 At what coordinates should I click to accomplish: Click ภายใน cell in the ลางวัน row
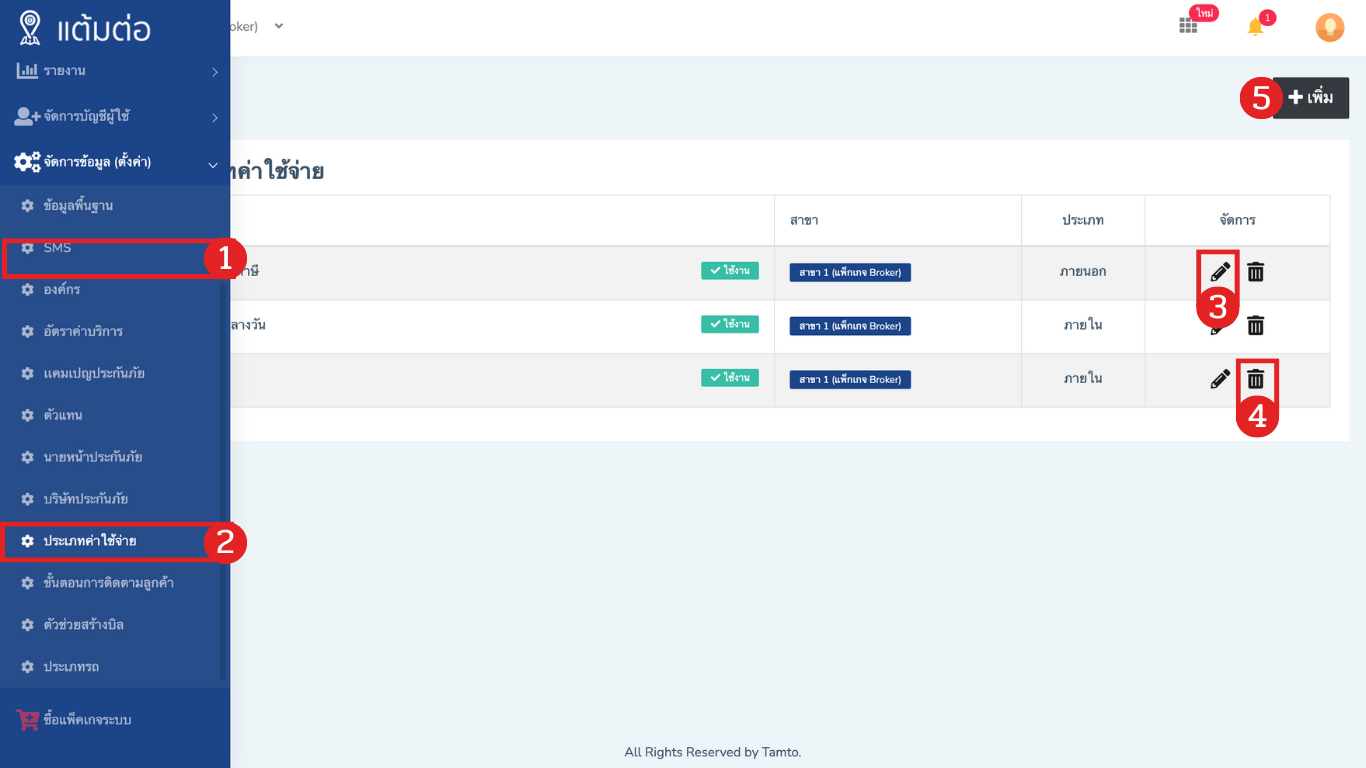pyautogui.click(x=1083, y=325)
